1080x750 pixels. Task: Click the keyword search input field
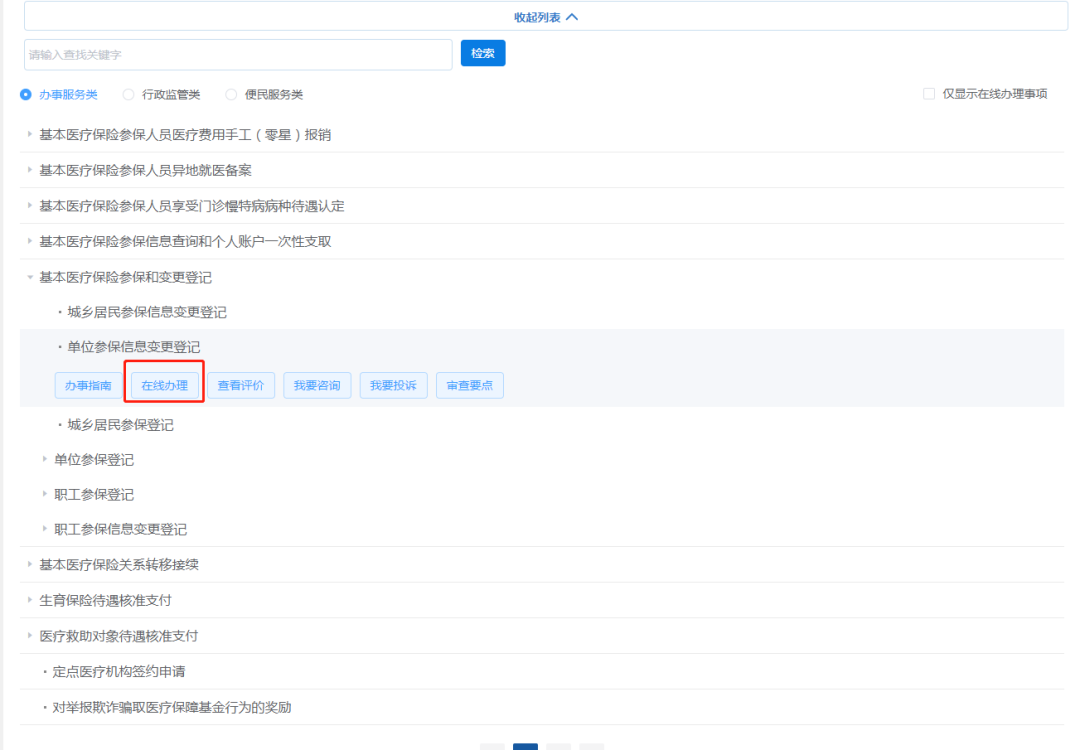(238, 54)
